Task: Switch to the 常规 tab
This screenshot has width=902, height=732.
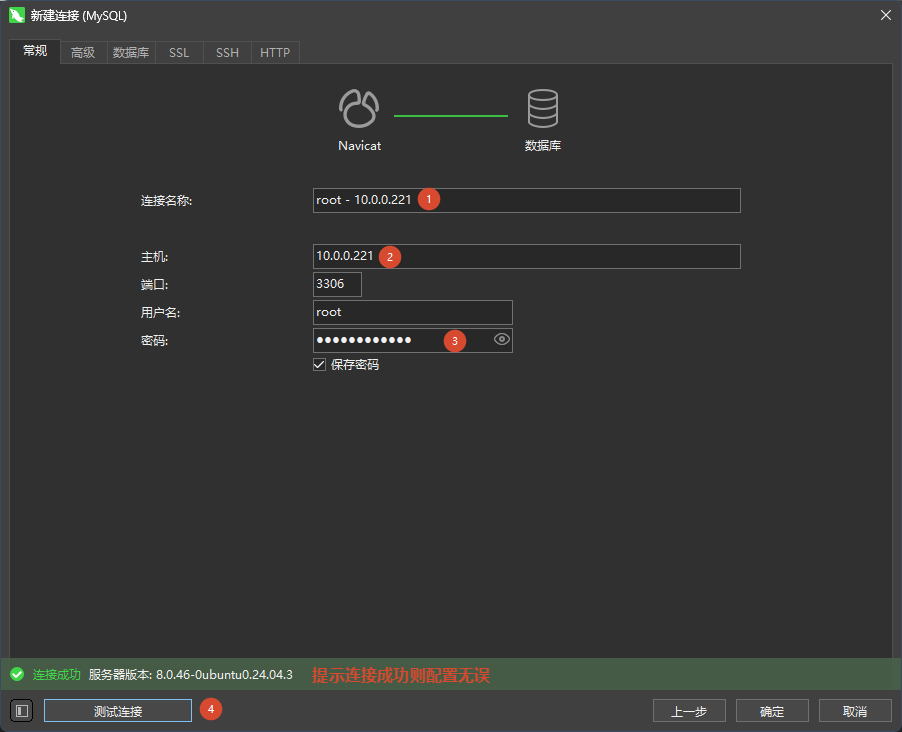Action: point(35,51)
